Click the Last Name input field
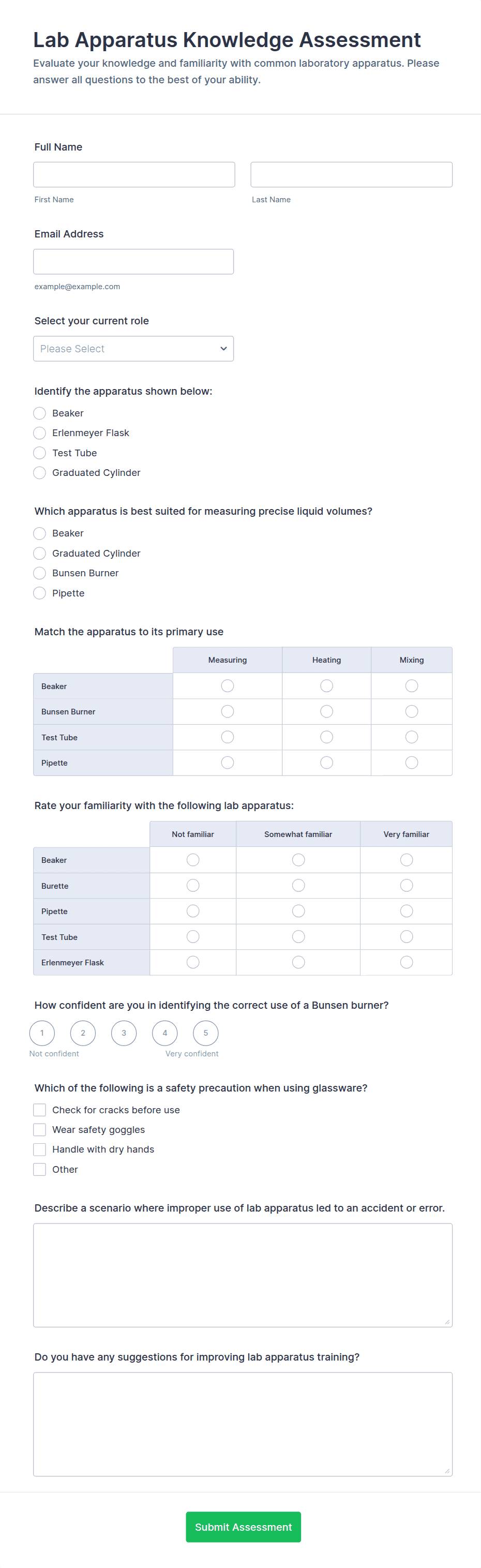Viewport: 481px width, 1568px height. 351,175
